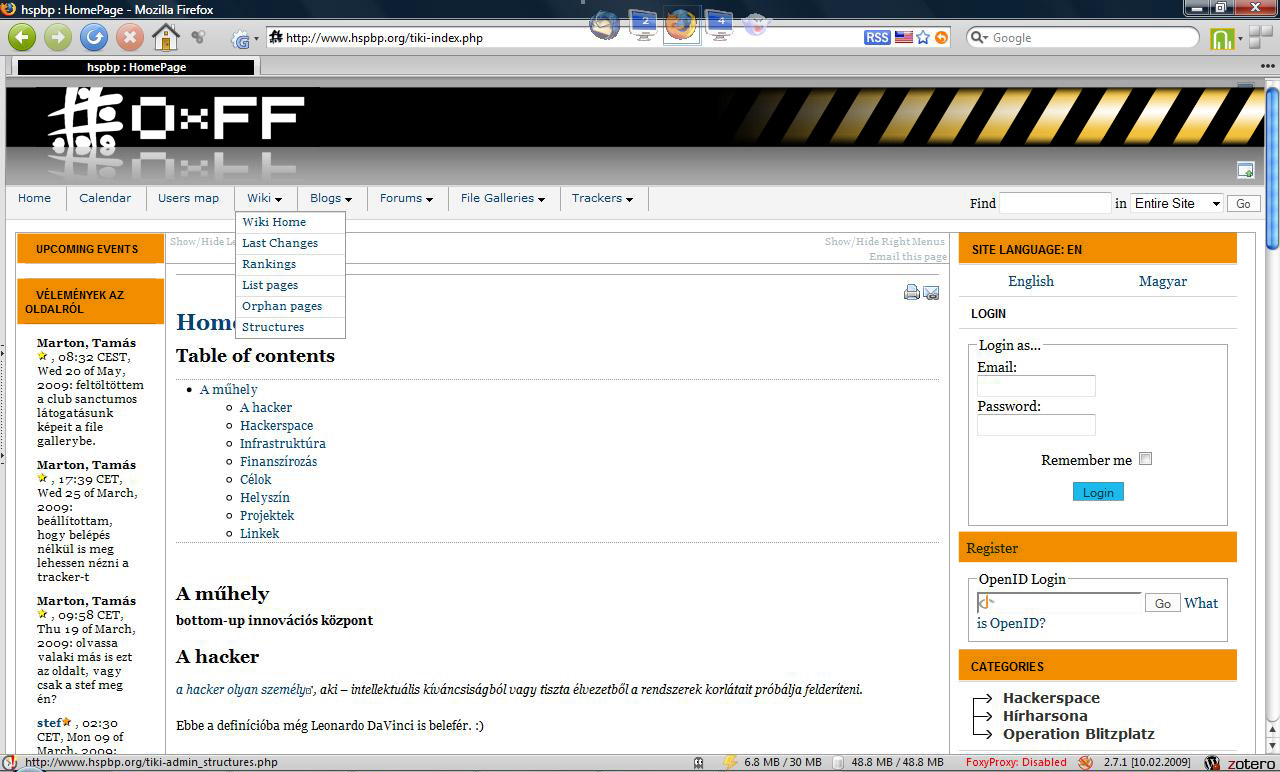Click the browser vertical scrollbar thumb
1280x772 pixels.
click(1272, 168)
